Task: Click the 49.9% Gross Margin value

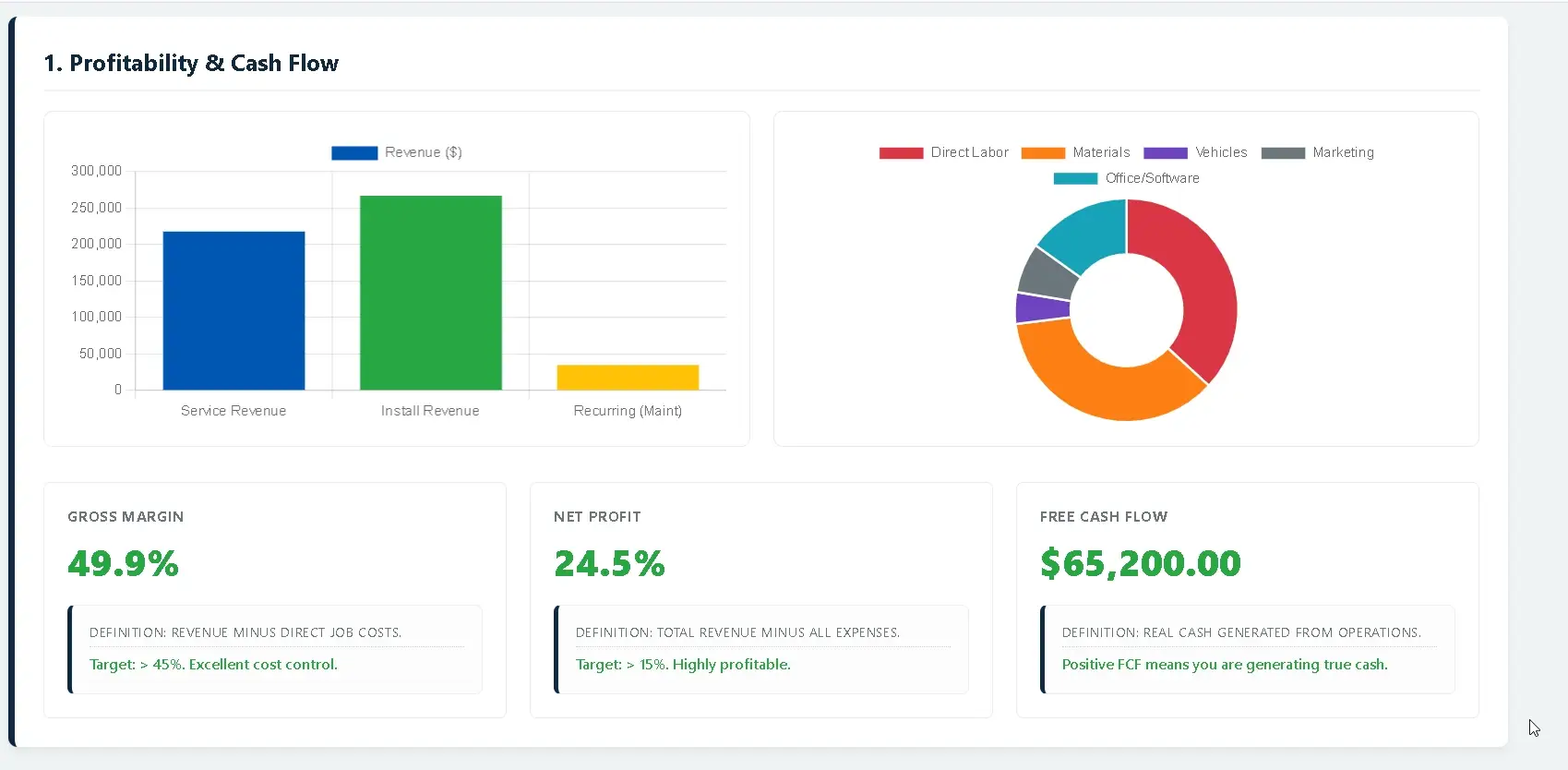Action: click(x=123, y=563)
